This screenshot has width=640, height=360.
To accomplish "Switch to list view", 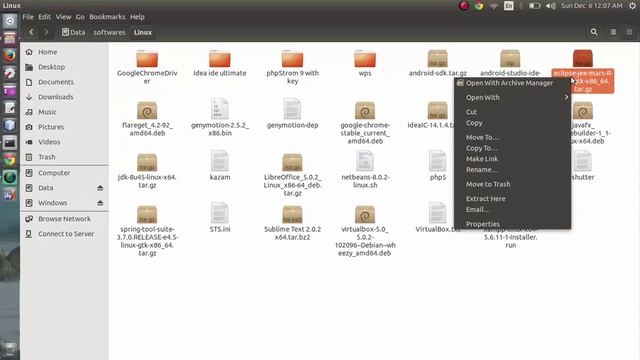I will coord(613,32).
